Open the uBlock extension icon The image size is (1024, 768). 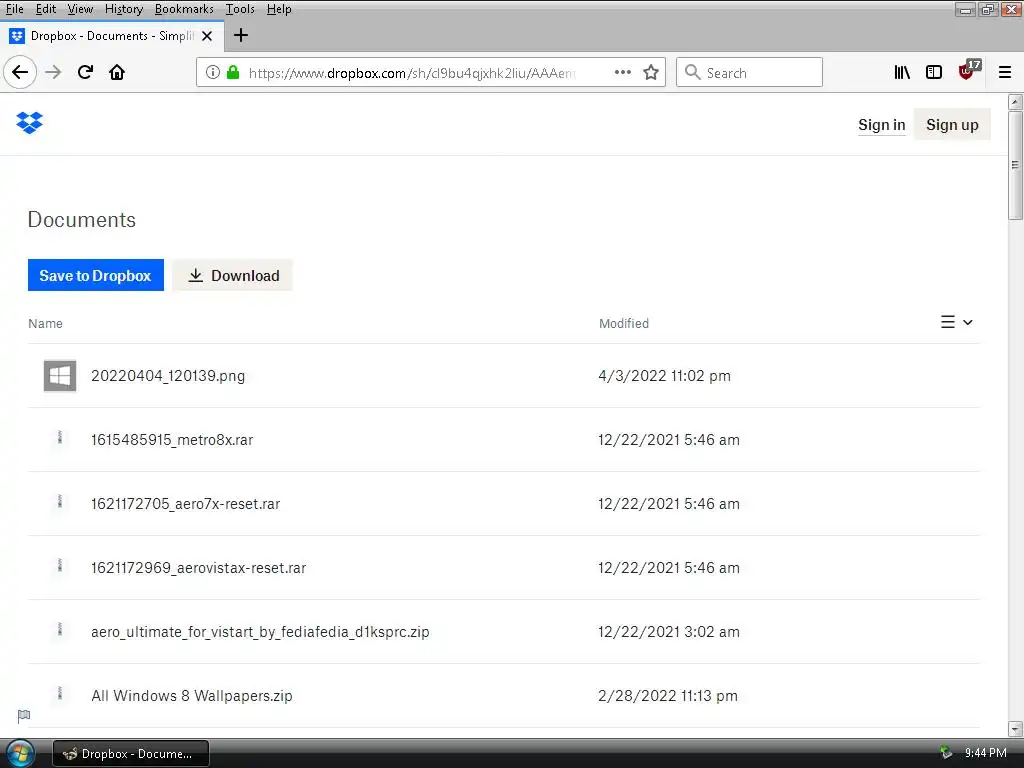click(x=968, y=70)
